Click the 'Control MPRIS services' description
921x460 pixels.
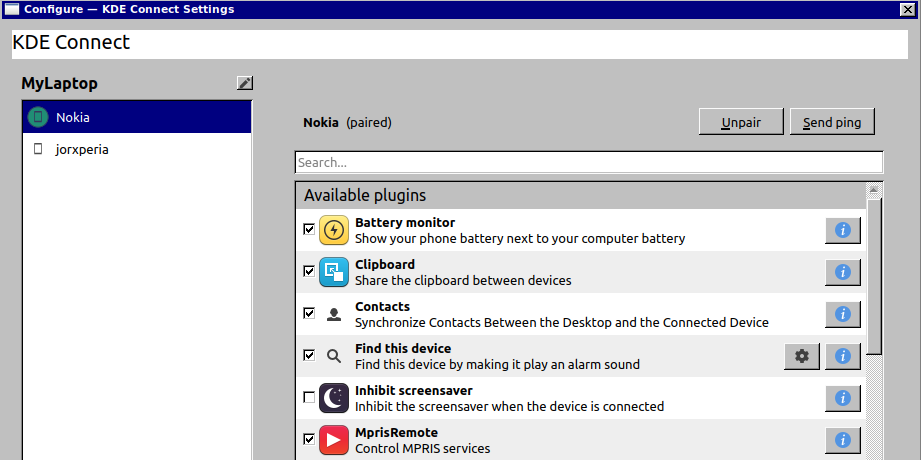[422, 449]
